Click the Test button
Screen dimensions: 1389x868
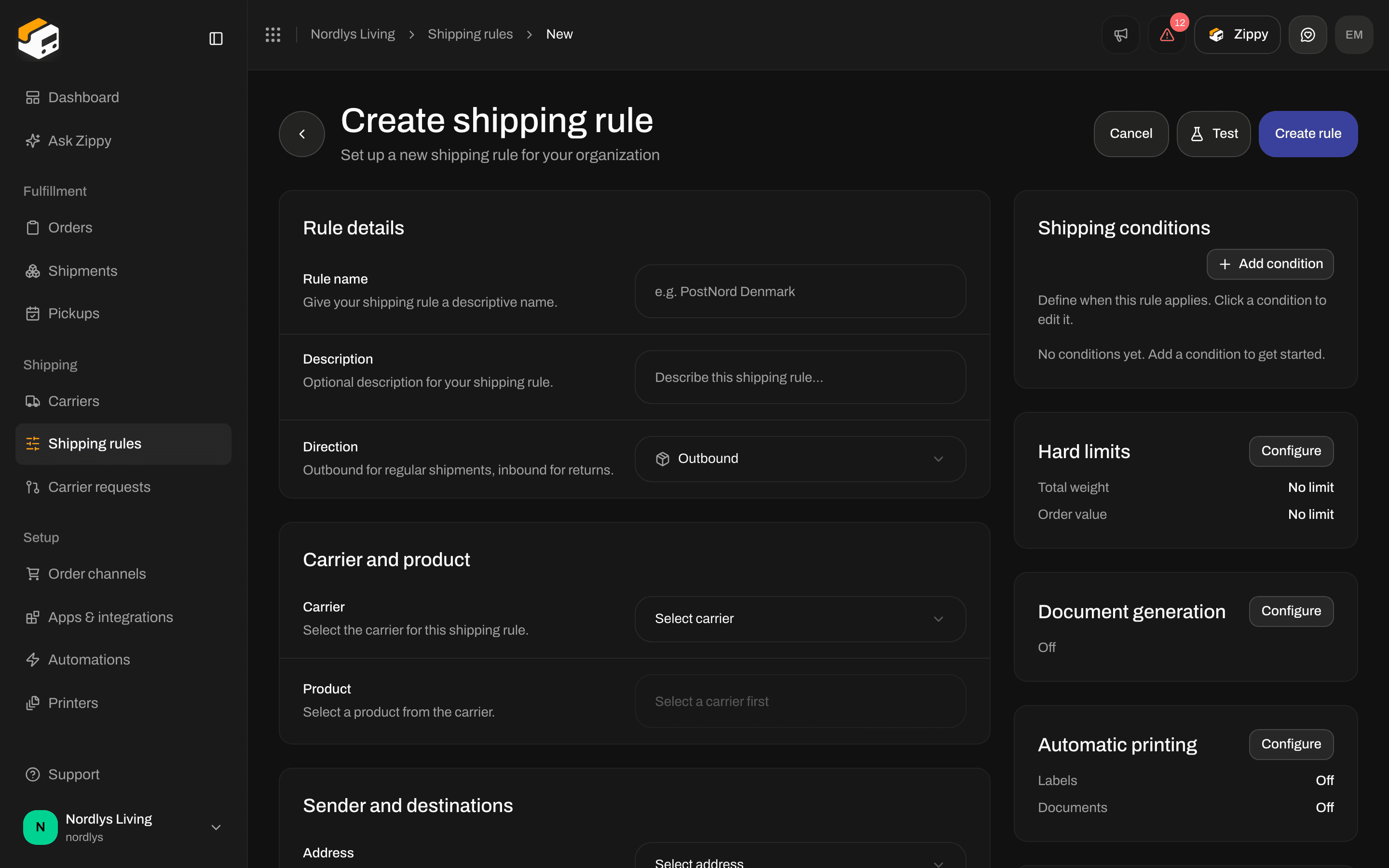pos(1213,134)
